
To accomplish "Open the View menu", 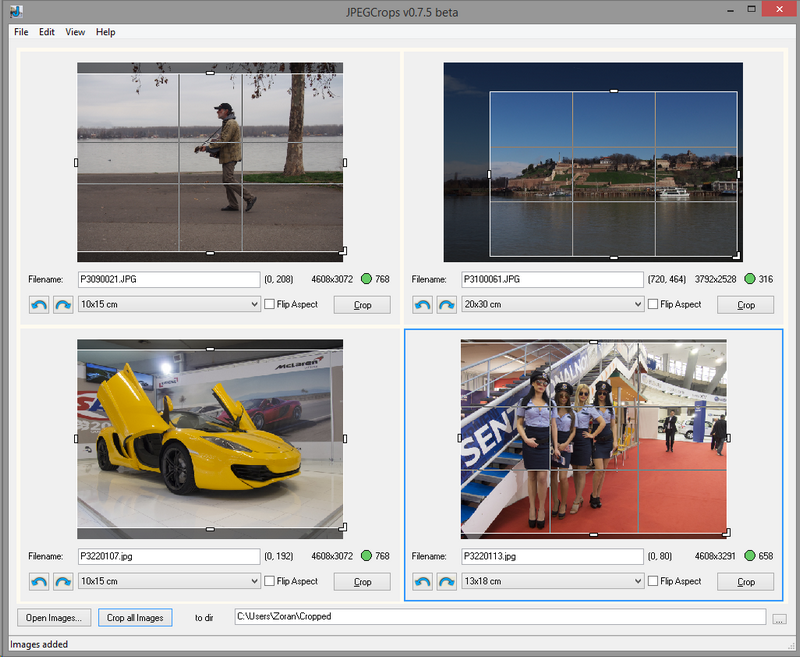I will pos(75,32).
